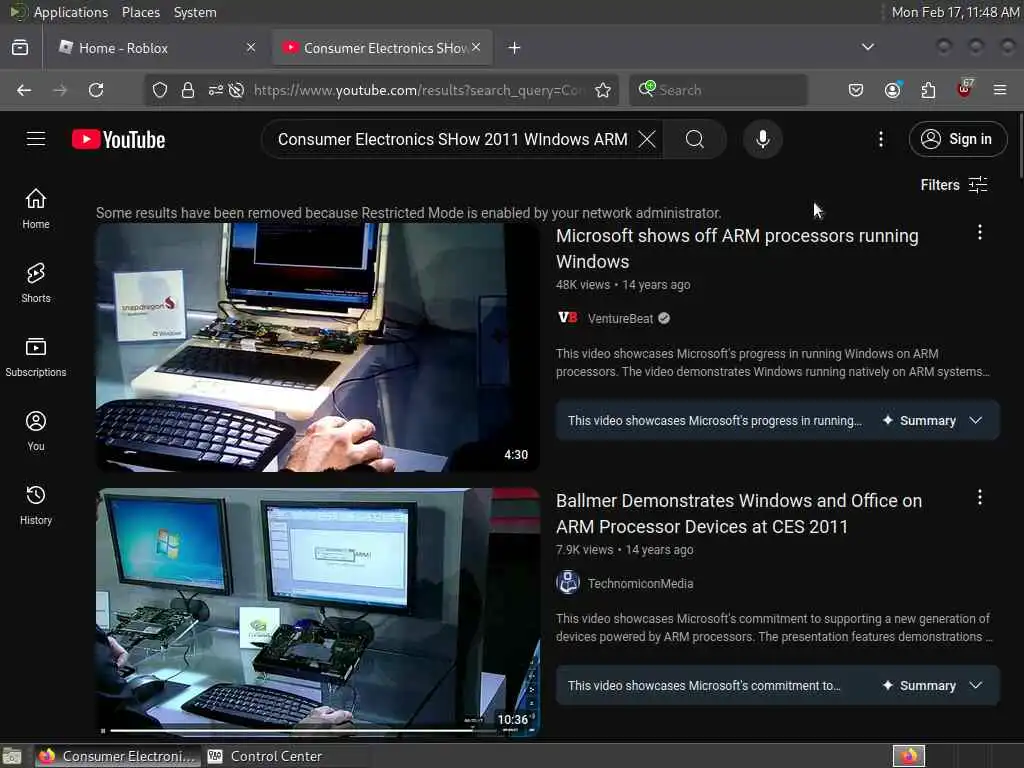Play the 10:36 Ballmer video thumbnail

click(318, 612)
